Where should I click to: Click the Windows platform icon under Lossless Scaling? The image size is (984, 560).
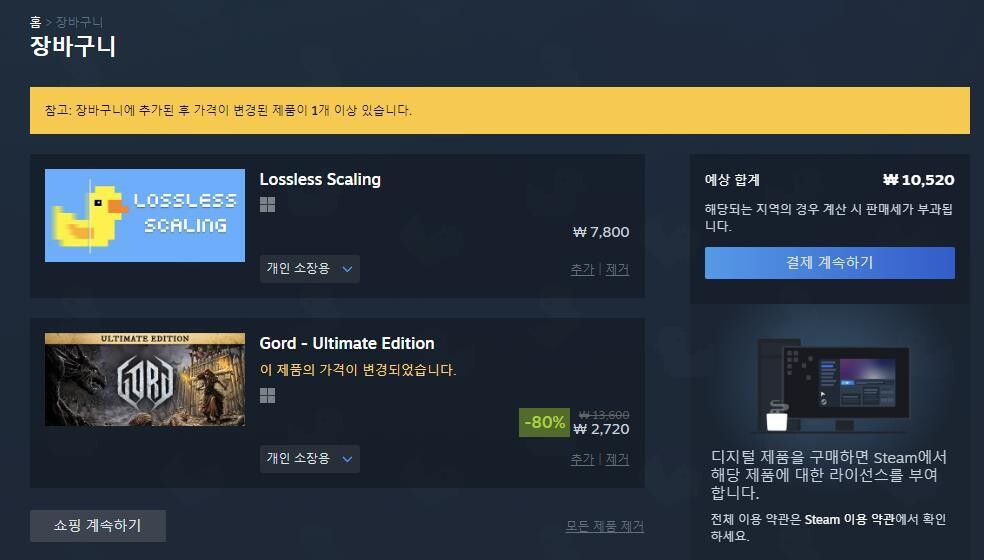pos(267,205)
